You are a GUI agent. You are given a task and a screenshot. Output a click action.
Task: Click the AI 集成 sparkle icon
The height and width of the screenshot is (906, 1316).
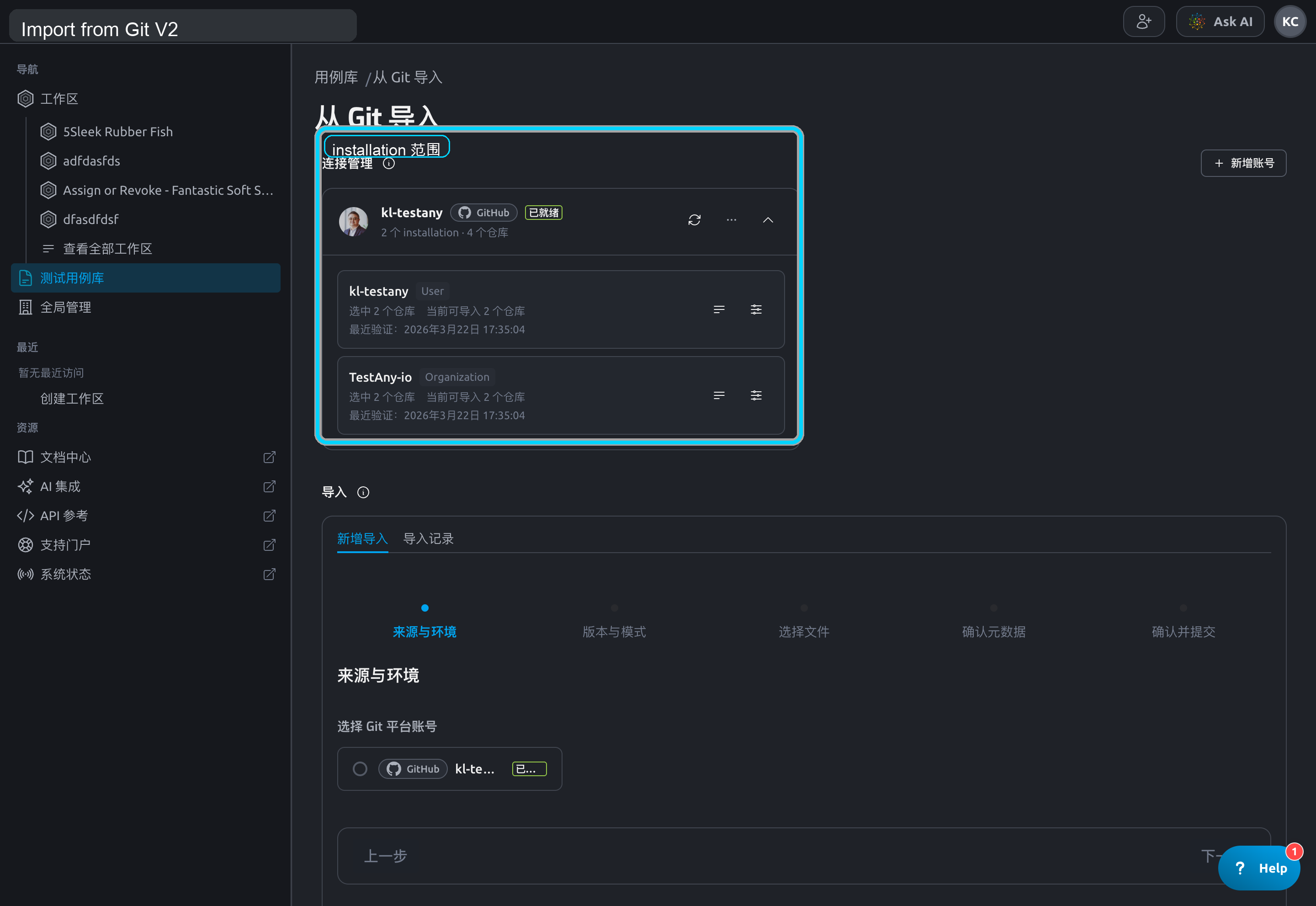click(x=26, y=486)
